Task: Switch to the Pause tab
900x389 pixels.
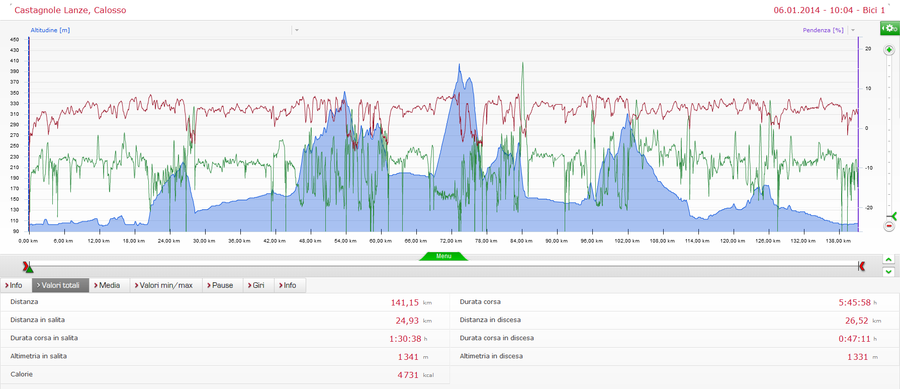Action: [223, 285]
